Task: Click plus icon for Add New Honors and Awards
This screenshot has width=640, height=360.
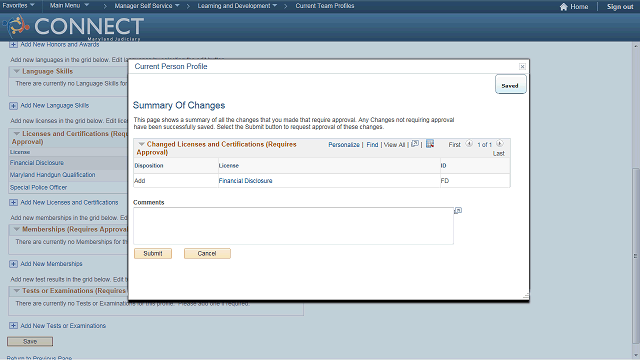Action: 13,44
